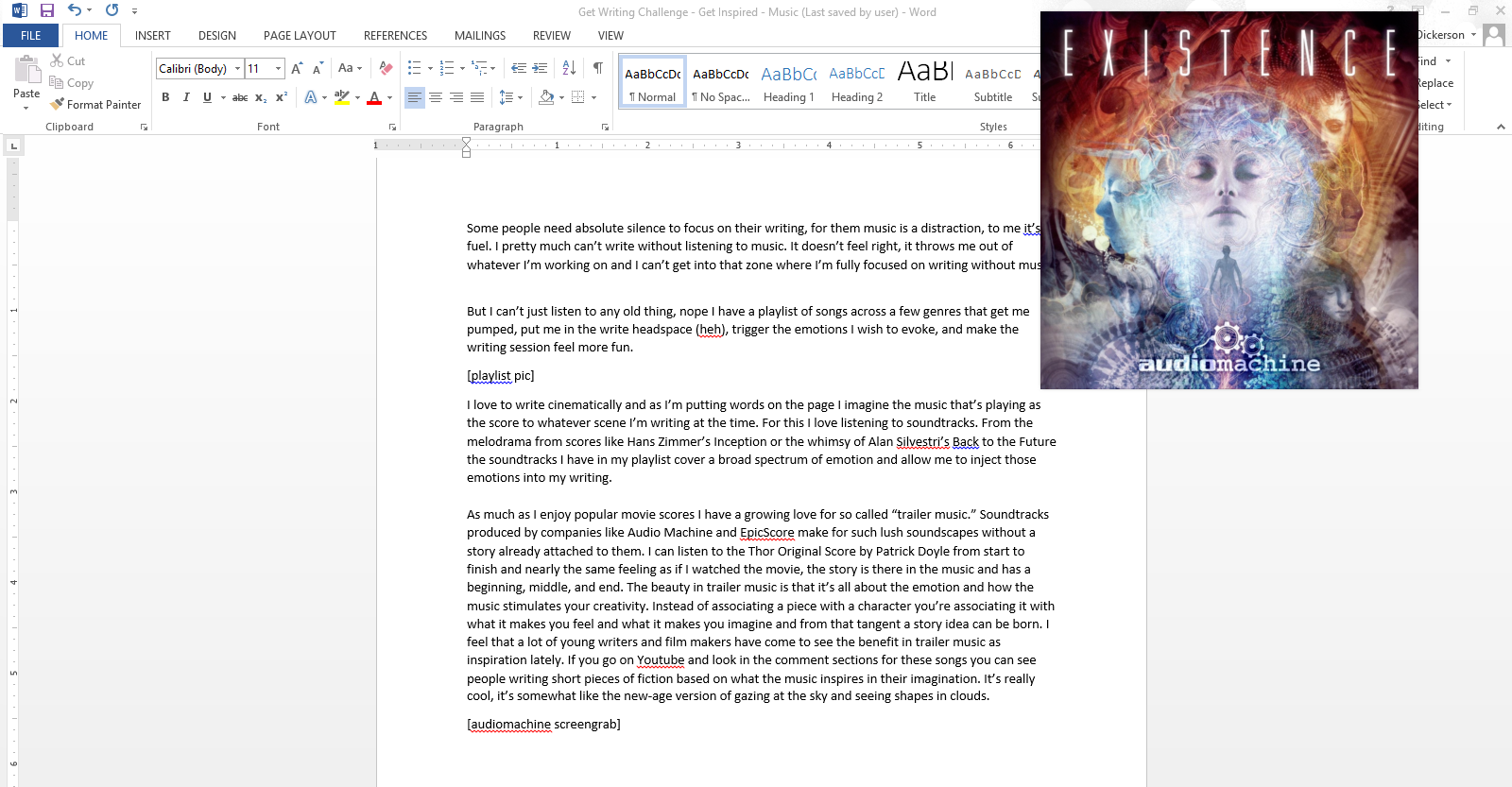The image size is (1512, 787).
Task: Switch to the DESIGN tab
Action: (217, 36)
